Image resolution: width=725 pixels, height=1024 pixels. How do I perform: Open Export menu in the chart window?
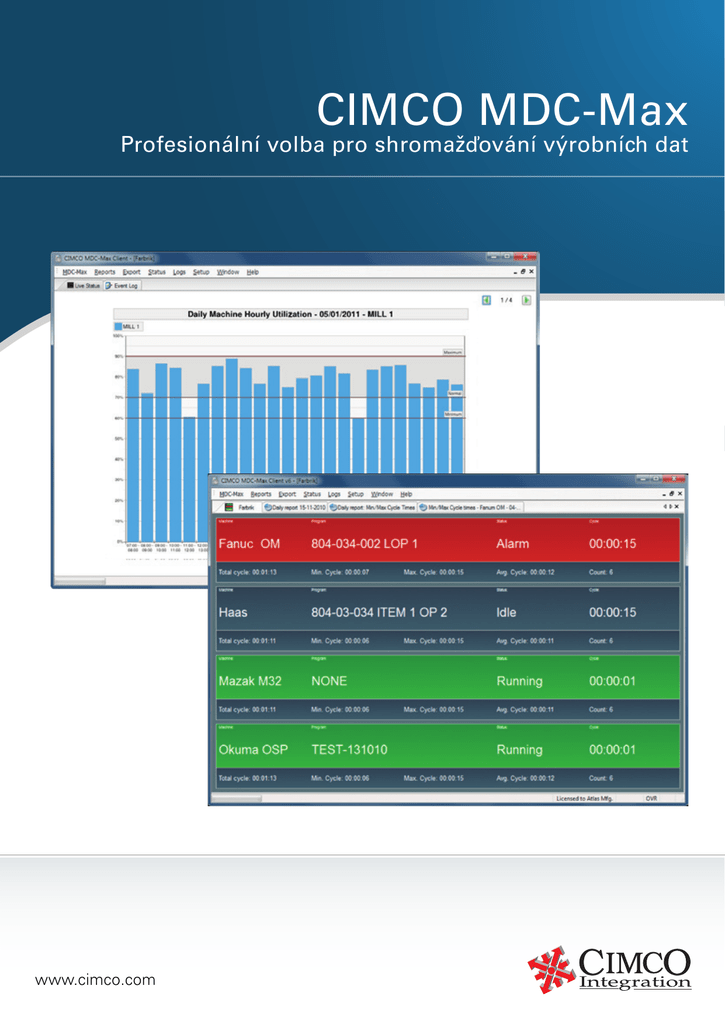131,272
